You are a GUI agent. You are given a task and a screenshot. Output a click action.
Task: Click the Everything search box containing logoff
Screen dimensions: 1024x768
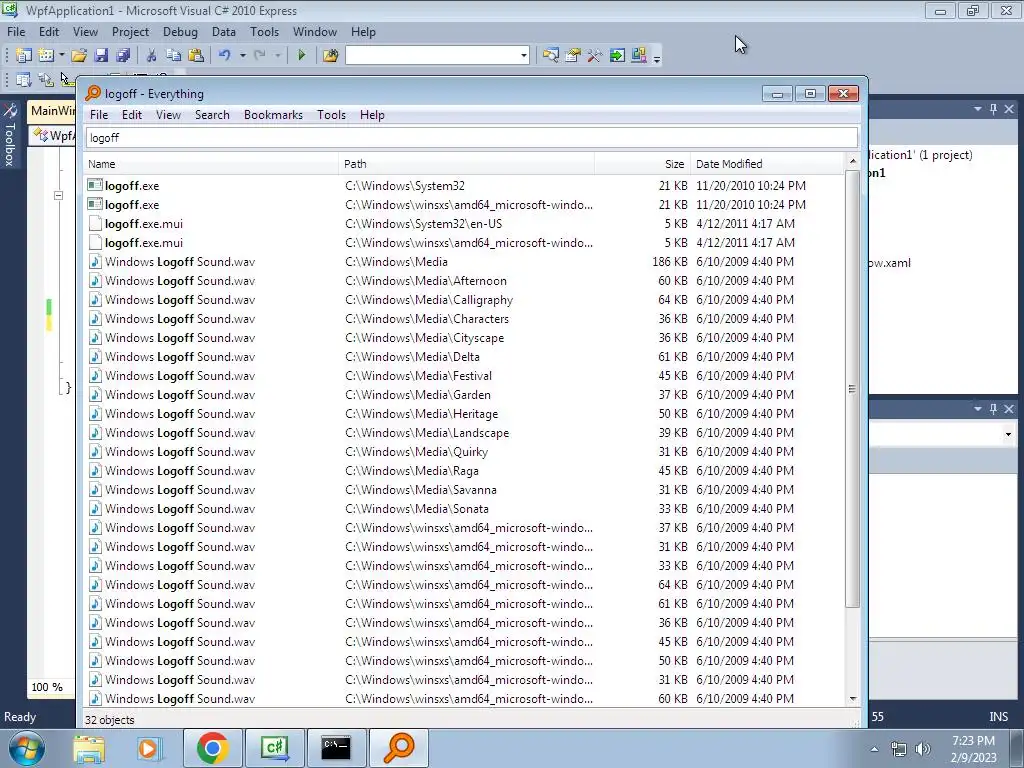click(x=472, y=138)
